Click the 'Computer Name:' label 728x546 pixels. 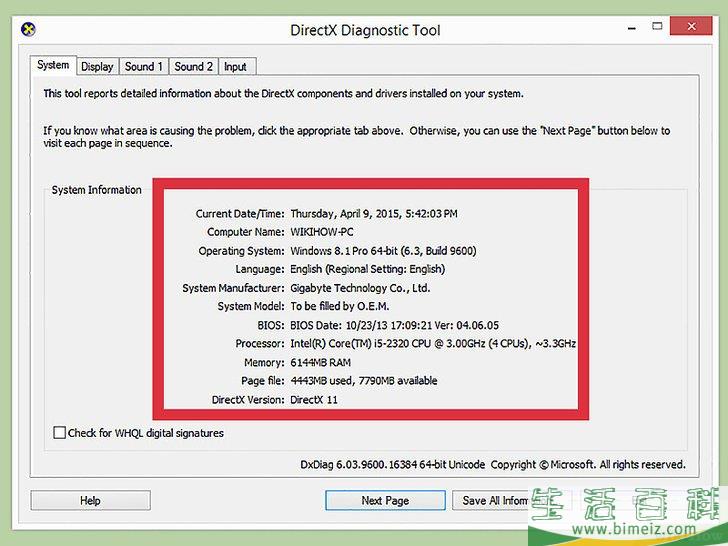click(246, 232)
